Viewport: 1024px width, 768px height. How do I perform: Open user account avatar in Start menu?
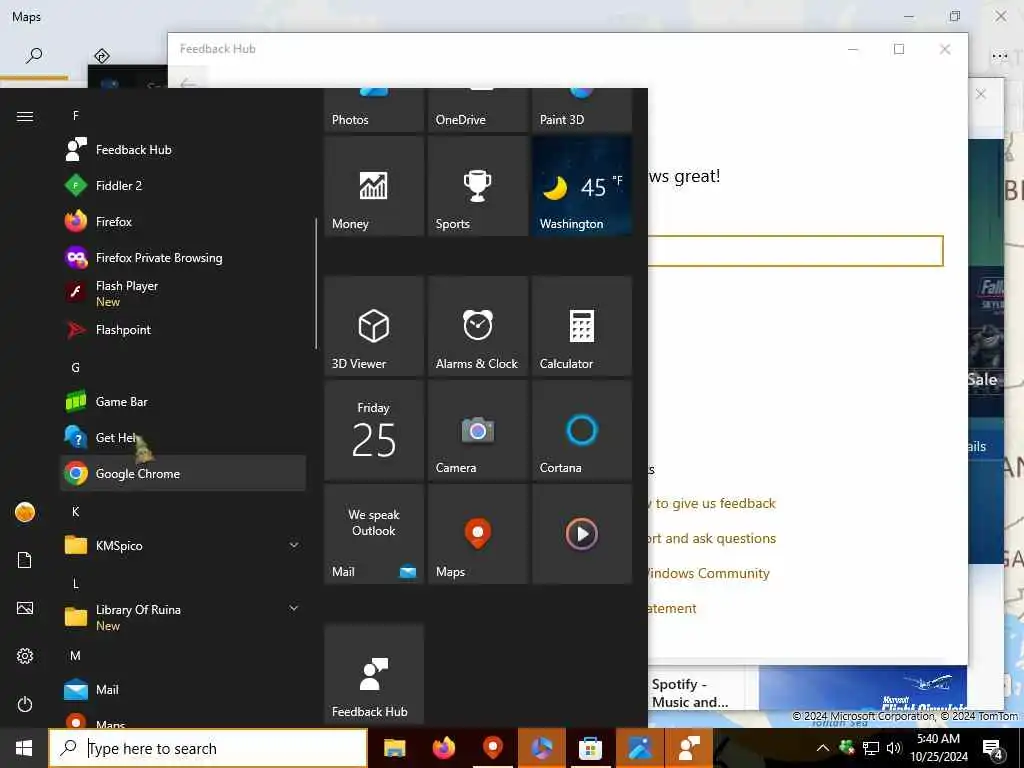[x=25, y=512]
